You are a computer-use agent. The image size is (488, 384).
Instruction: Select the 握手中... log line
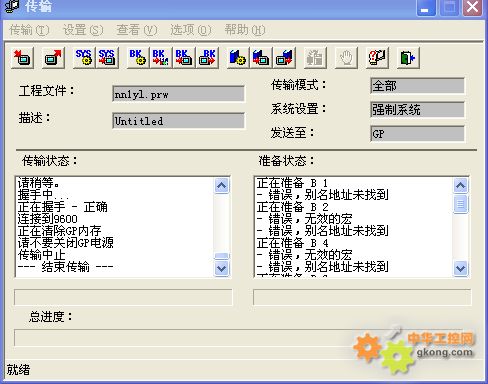(x=43, y=195)
